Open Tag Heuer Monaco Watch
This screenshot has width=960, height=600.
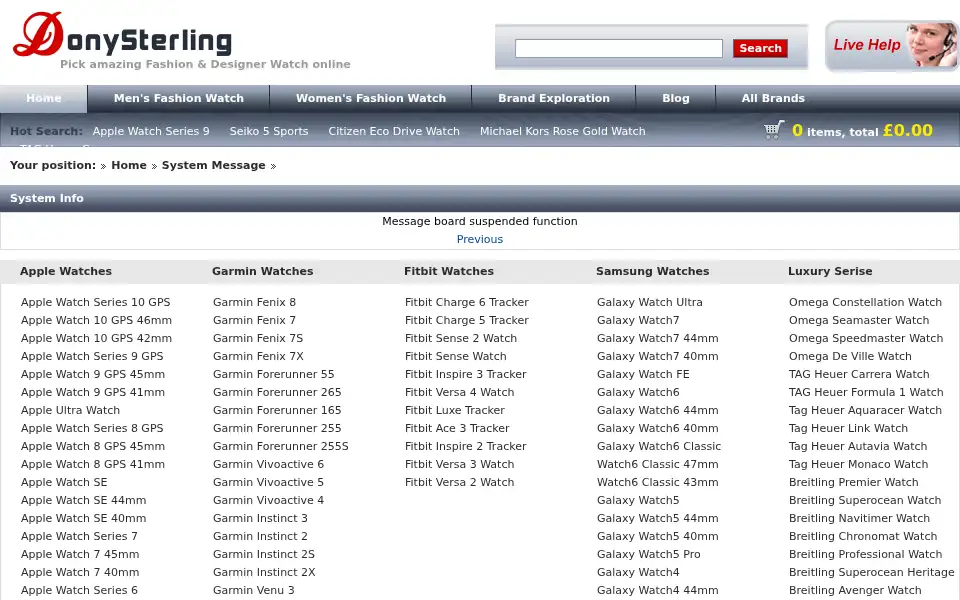pos(858,464)
